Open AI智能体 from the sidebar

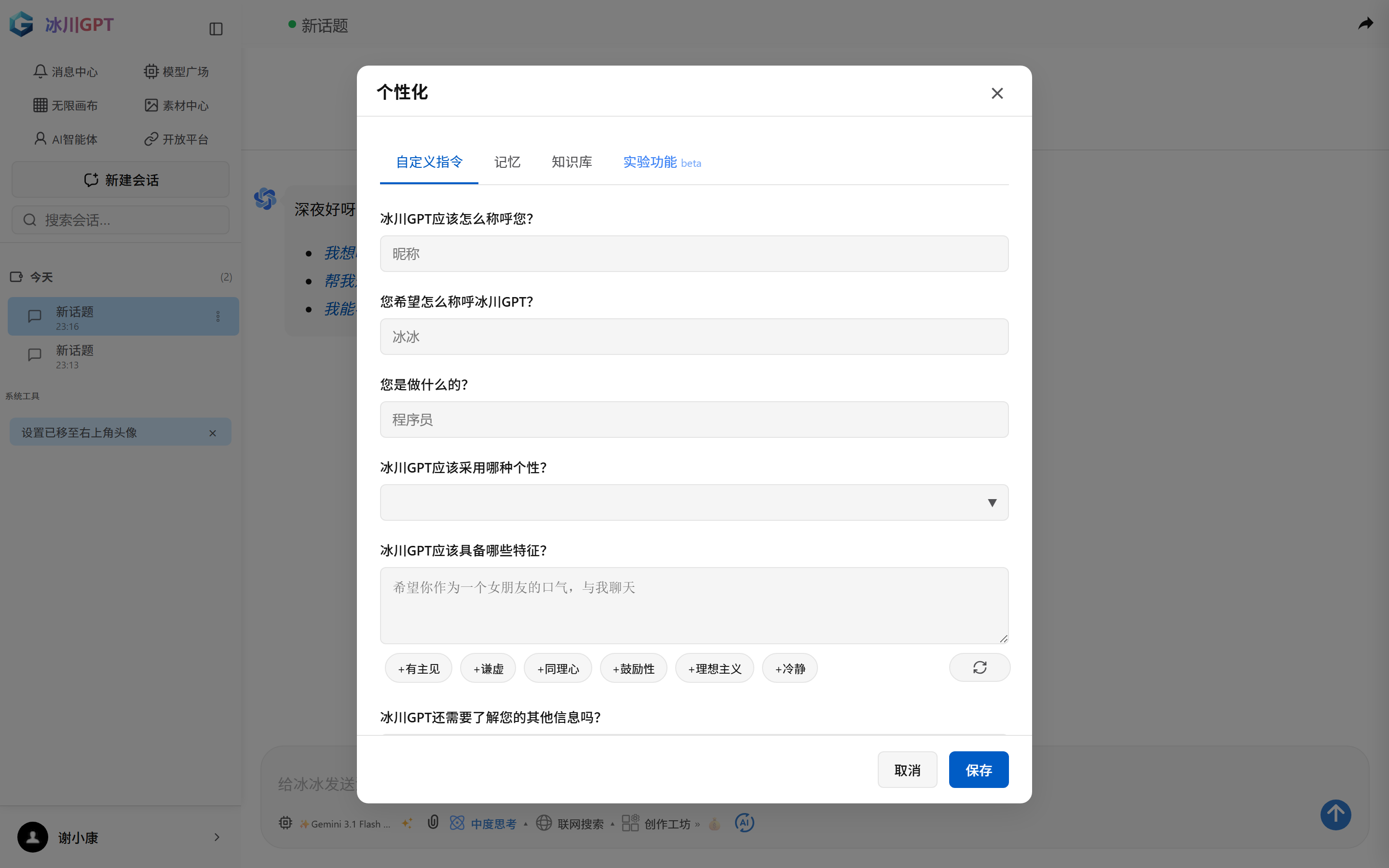[x=65, y=139]
